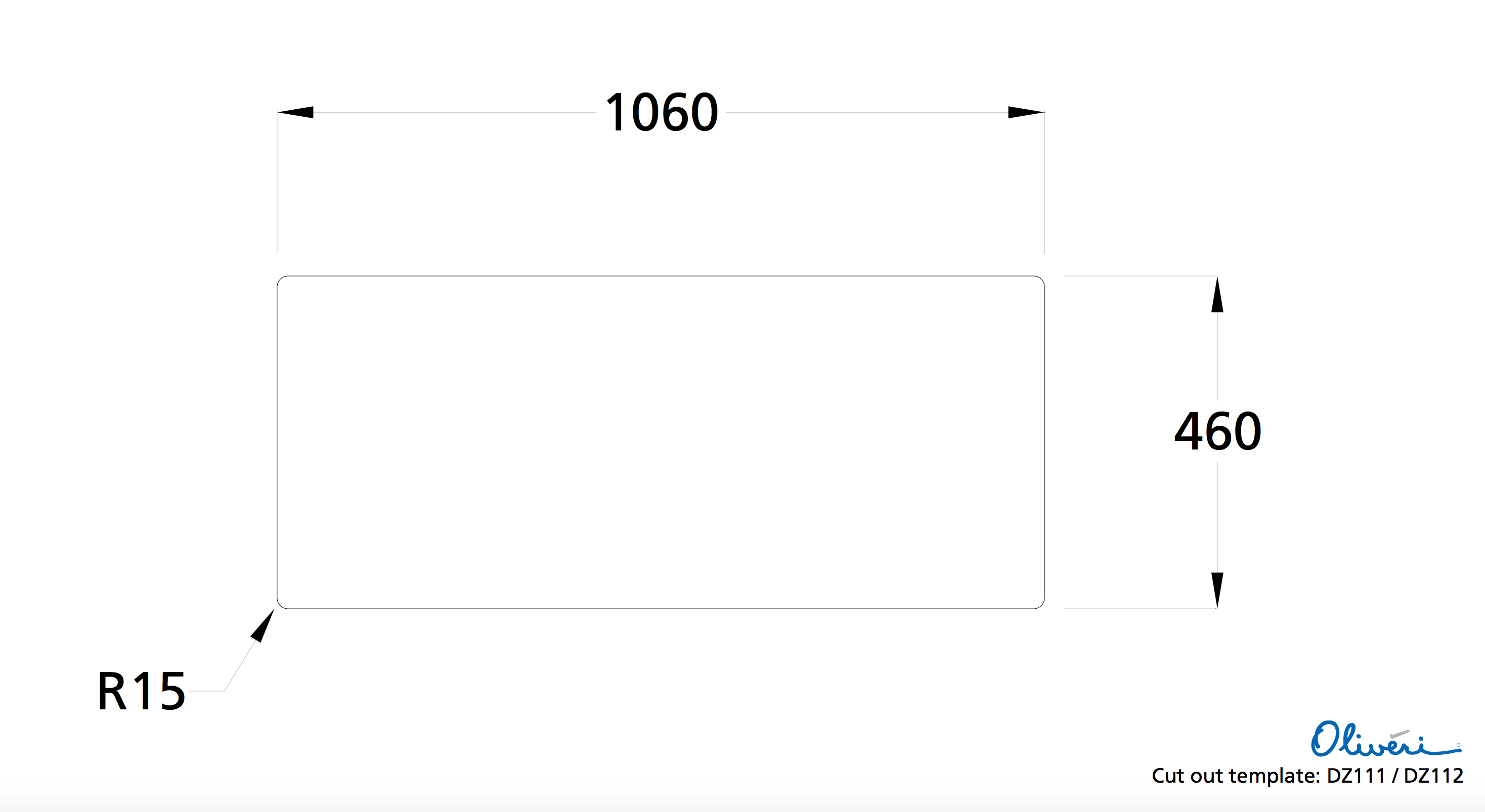Click the Oliveri brand logo
Screen dimensions: 1485x812
1383,740
